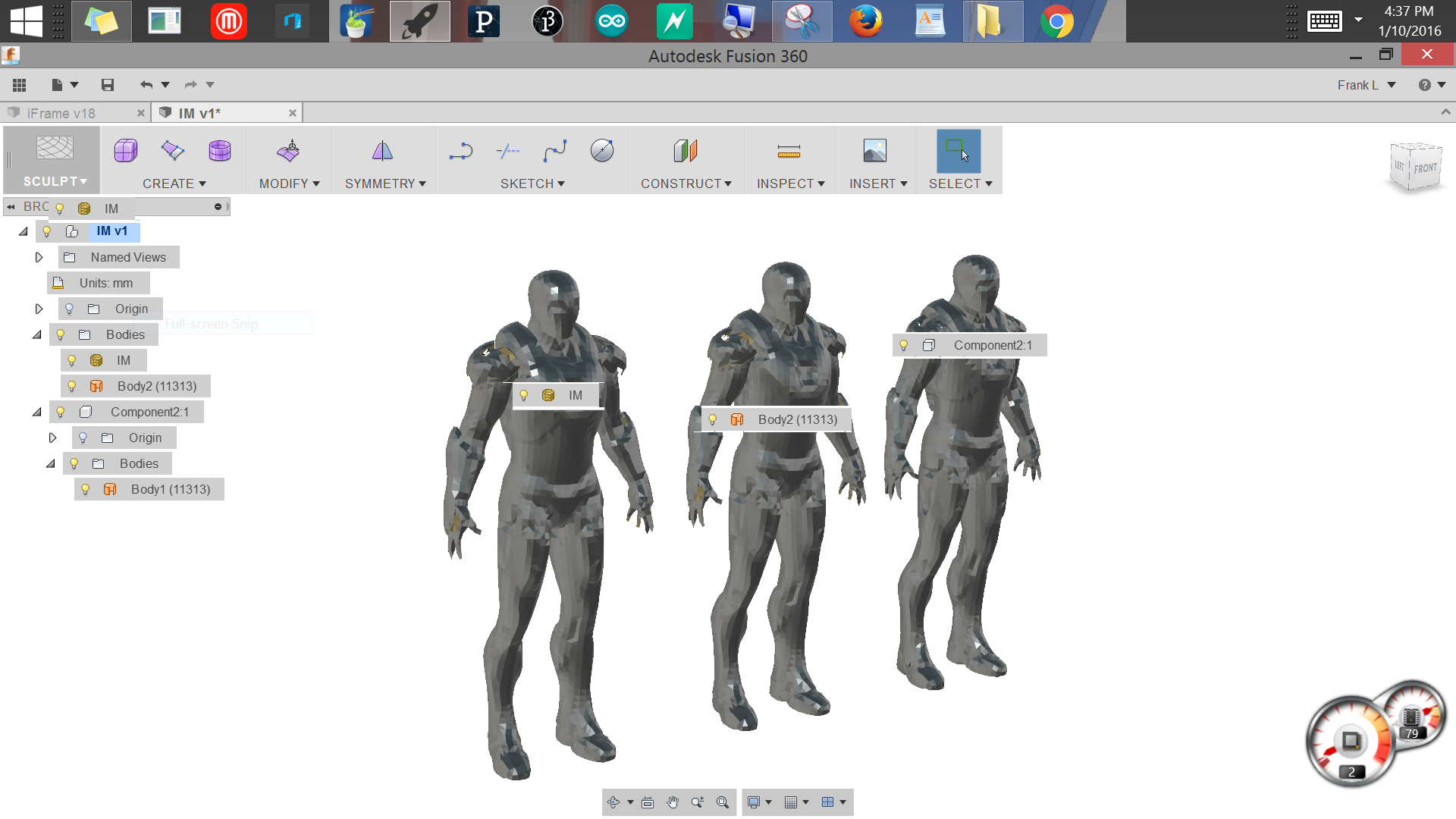Image resolution: width=1456 pixels, height=819 pixels.
Task: Select the Create Box tool icon
Action: (126, 151)
